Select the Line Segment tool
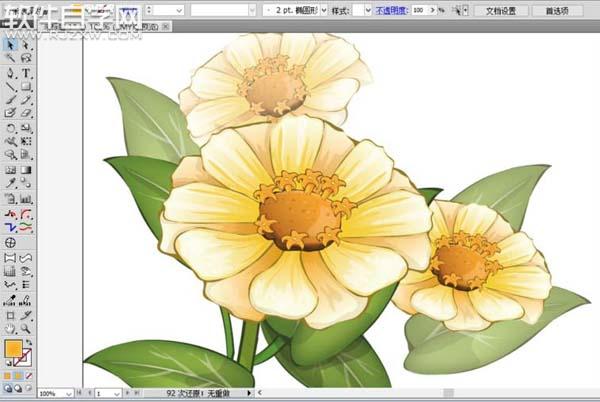 click(10, 87)
